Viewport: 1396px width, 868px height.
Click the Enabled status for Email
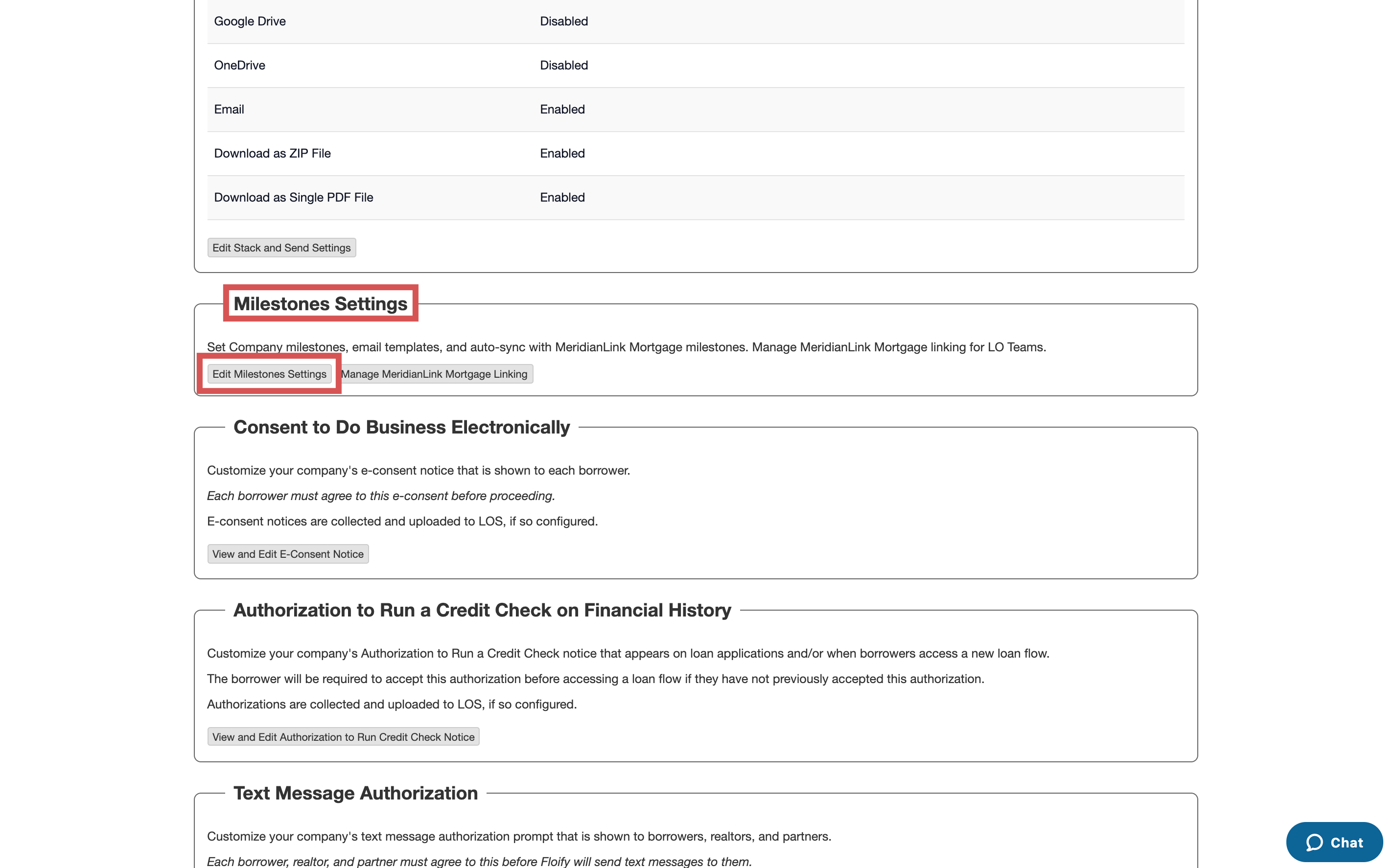(x=561, y=109)
